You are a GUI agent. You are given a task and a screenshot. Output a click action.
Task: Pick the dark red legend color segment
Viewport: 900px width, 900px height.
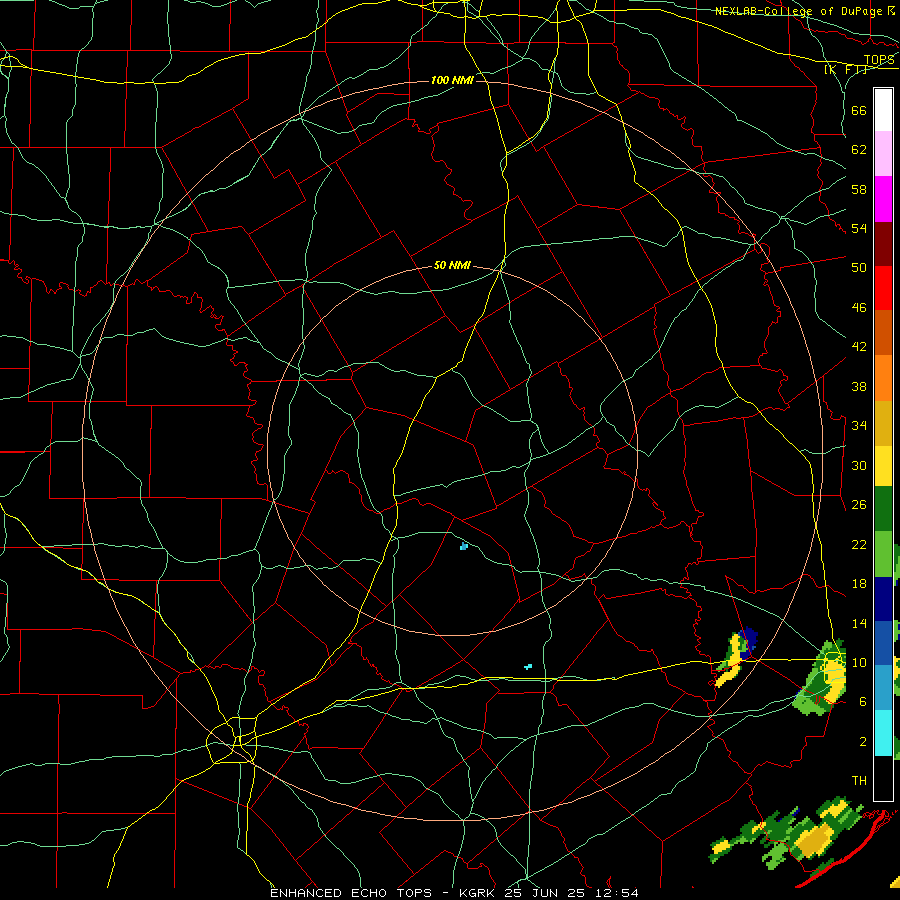[883, 244]
